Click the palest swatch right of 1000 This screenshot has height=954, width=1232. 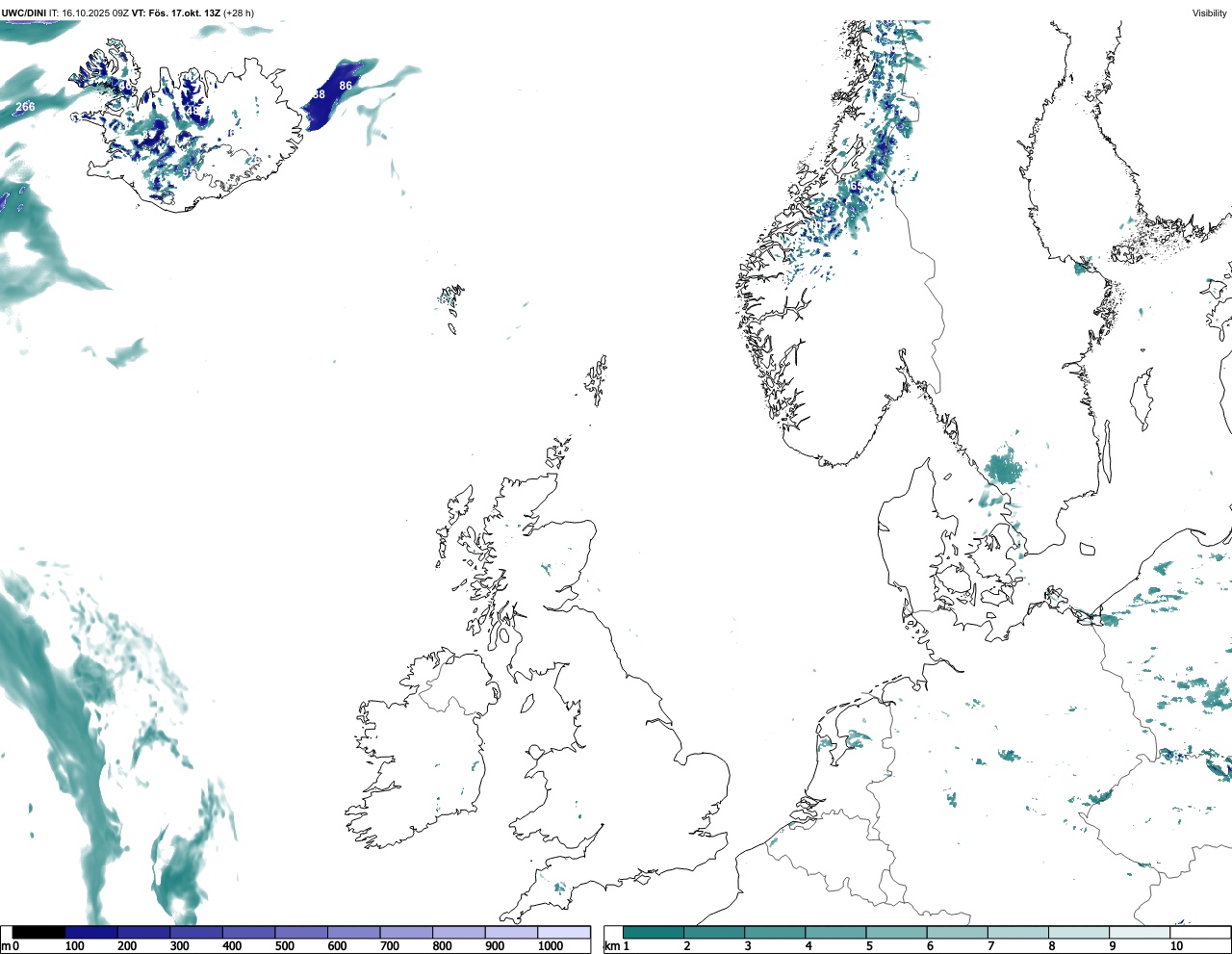pyautogui.click(x=564, y=932)
